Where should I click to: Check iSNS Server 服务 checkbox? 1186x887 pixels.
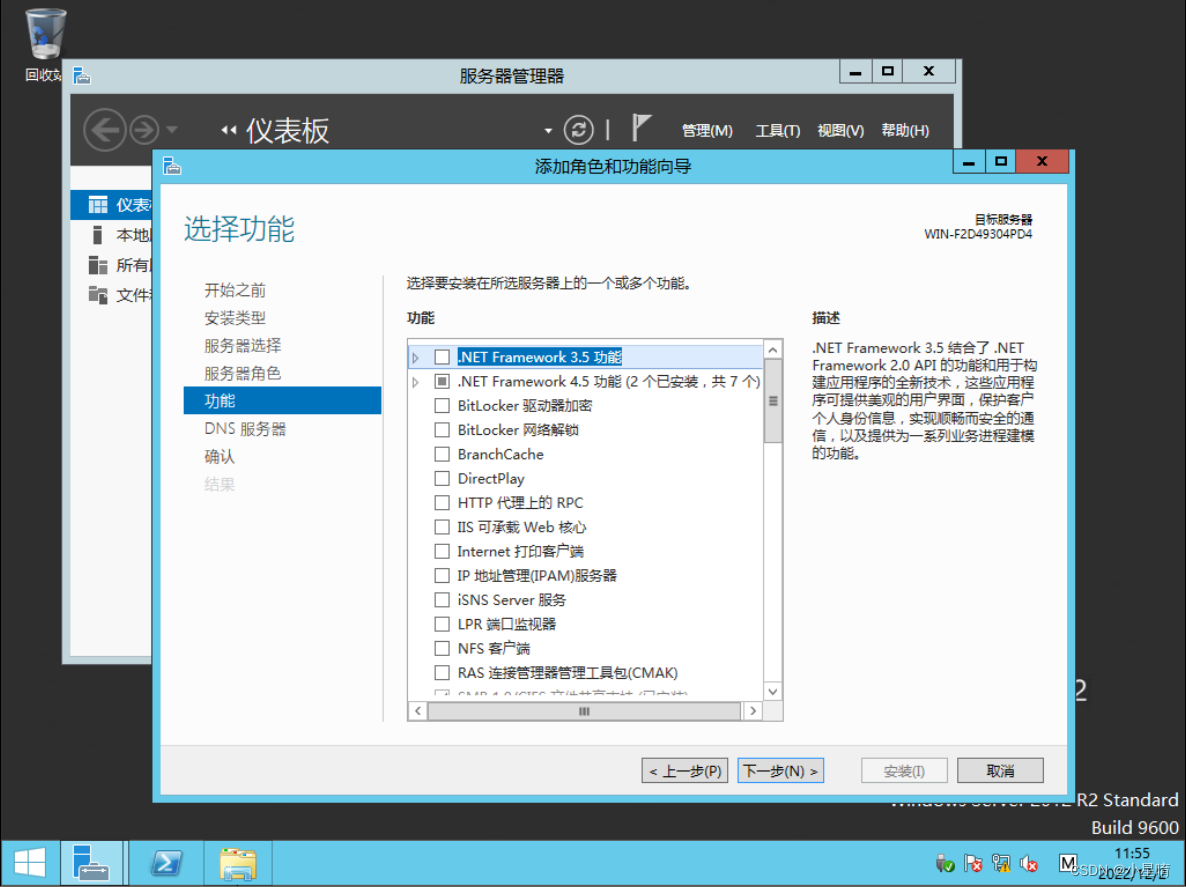pos(442,599)
